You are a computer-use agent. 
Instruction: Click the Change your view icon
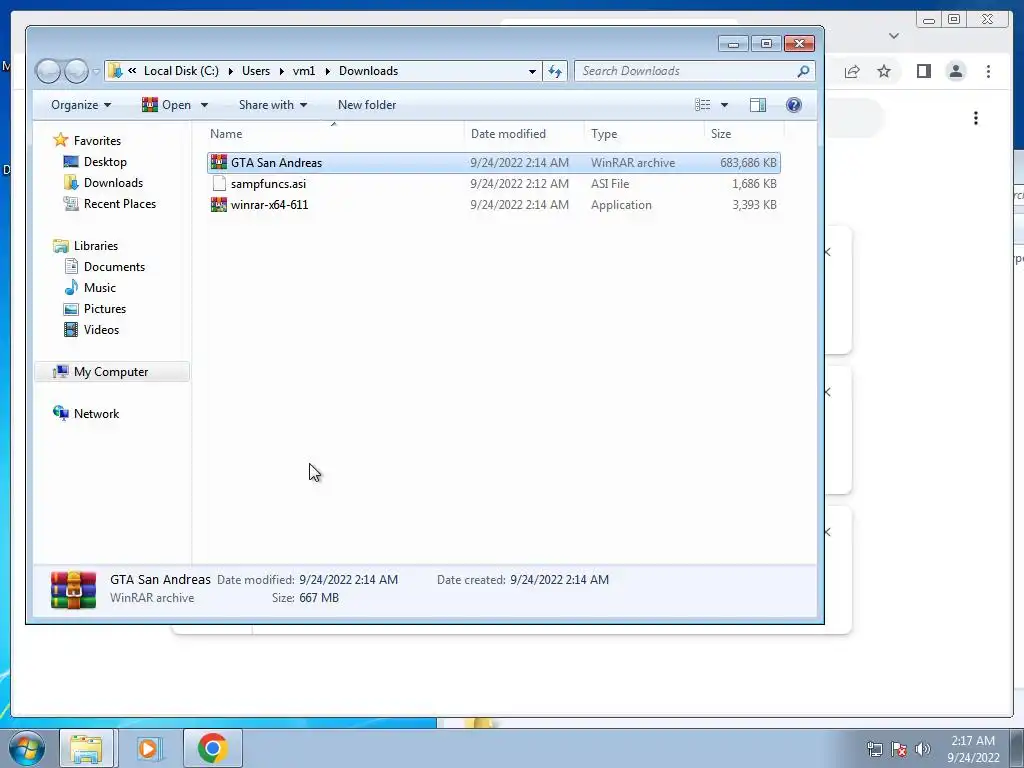point(703,105)
